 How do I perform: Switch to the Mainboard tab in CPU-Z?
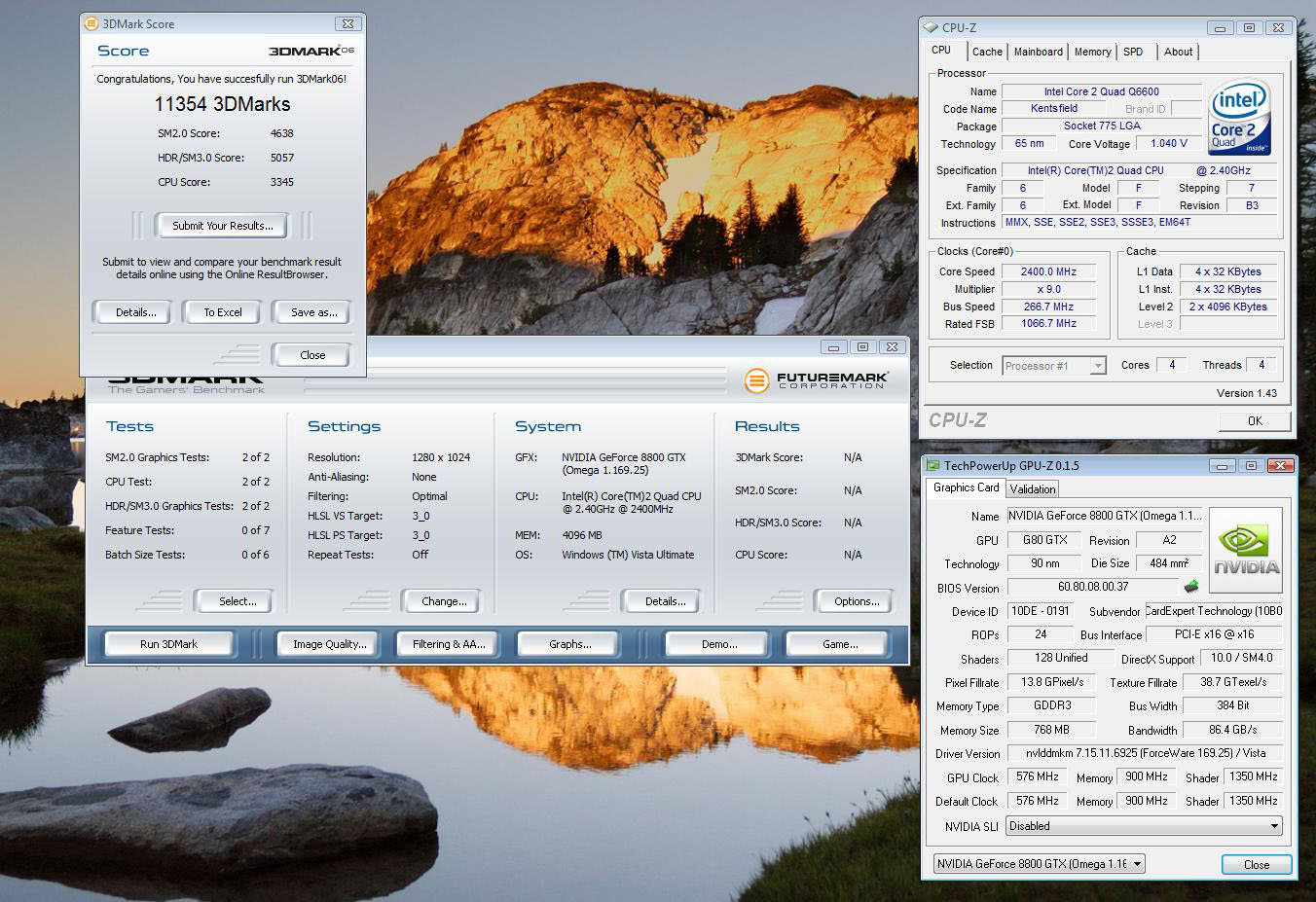[1038, 52]
